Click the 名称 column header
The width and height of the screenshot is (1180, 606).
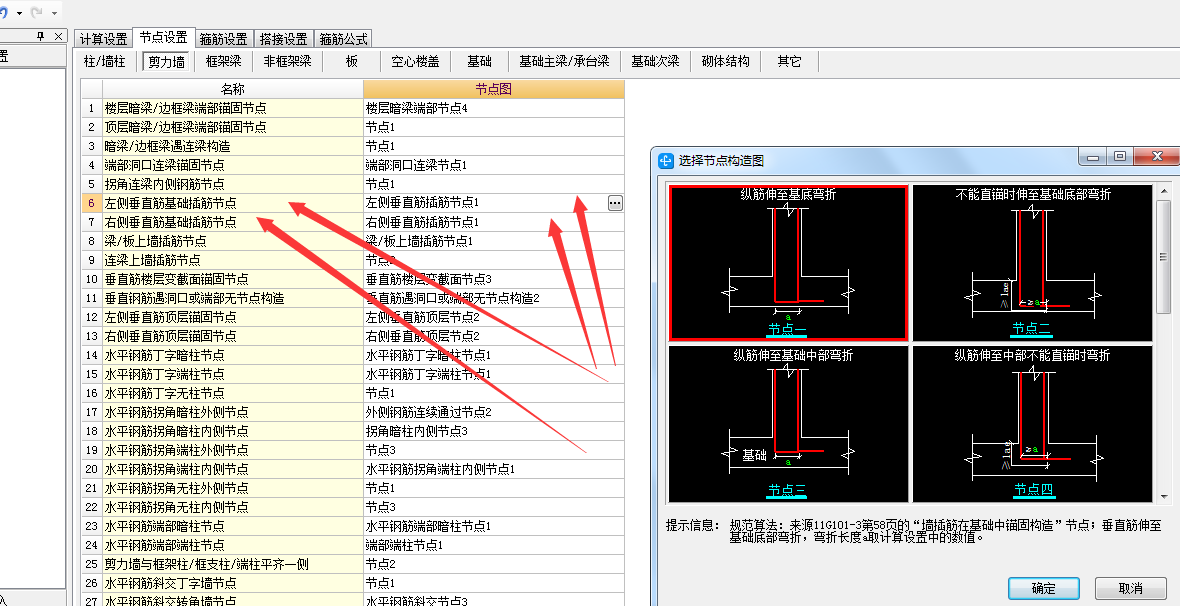point(232,89)
